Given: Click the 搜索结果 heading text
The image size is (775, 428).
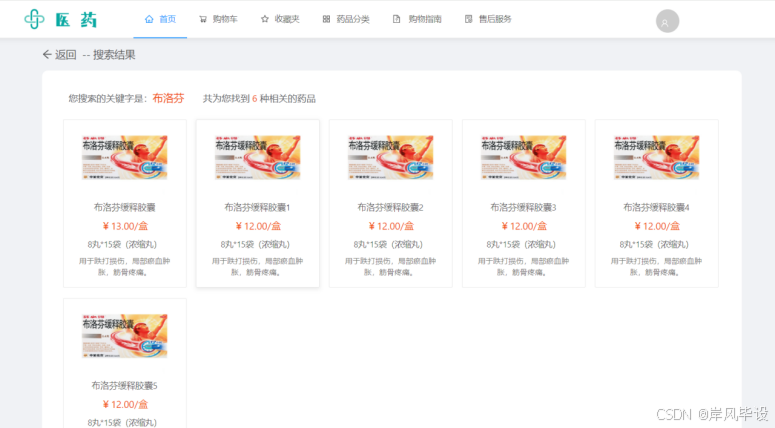Looking at the screenshot, I should point(114,54).
